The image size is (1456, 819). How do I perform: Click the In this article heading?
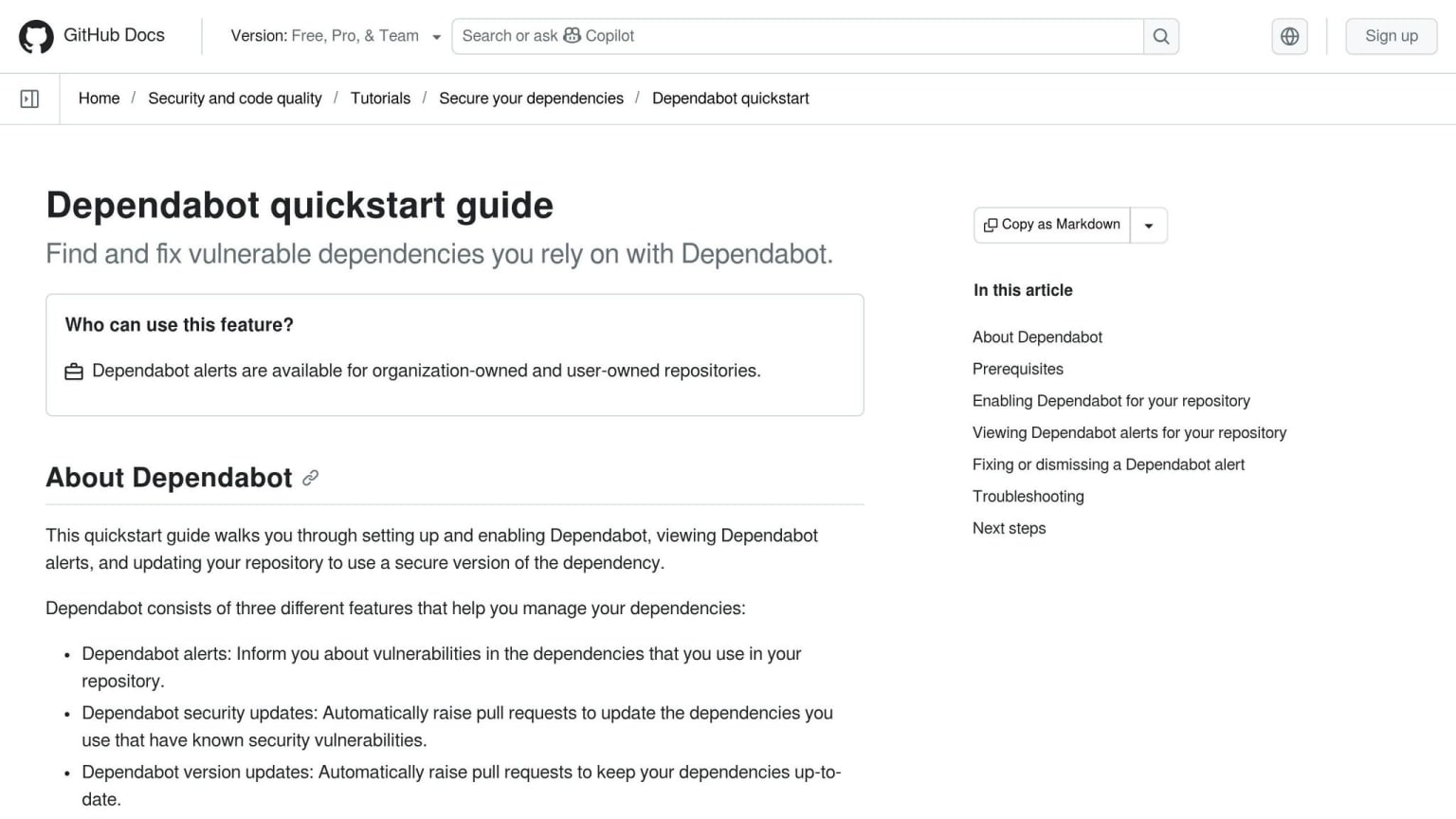[x=1023, y=290]
